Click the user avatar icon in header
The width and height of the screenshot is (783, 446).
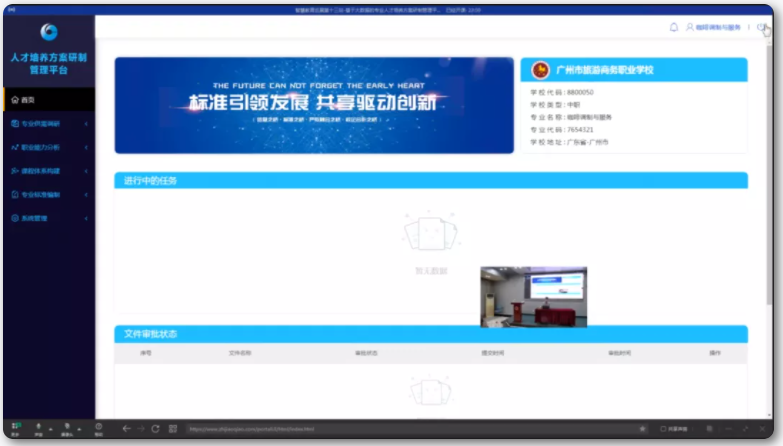click(690, 27)
